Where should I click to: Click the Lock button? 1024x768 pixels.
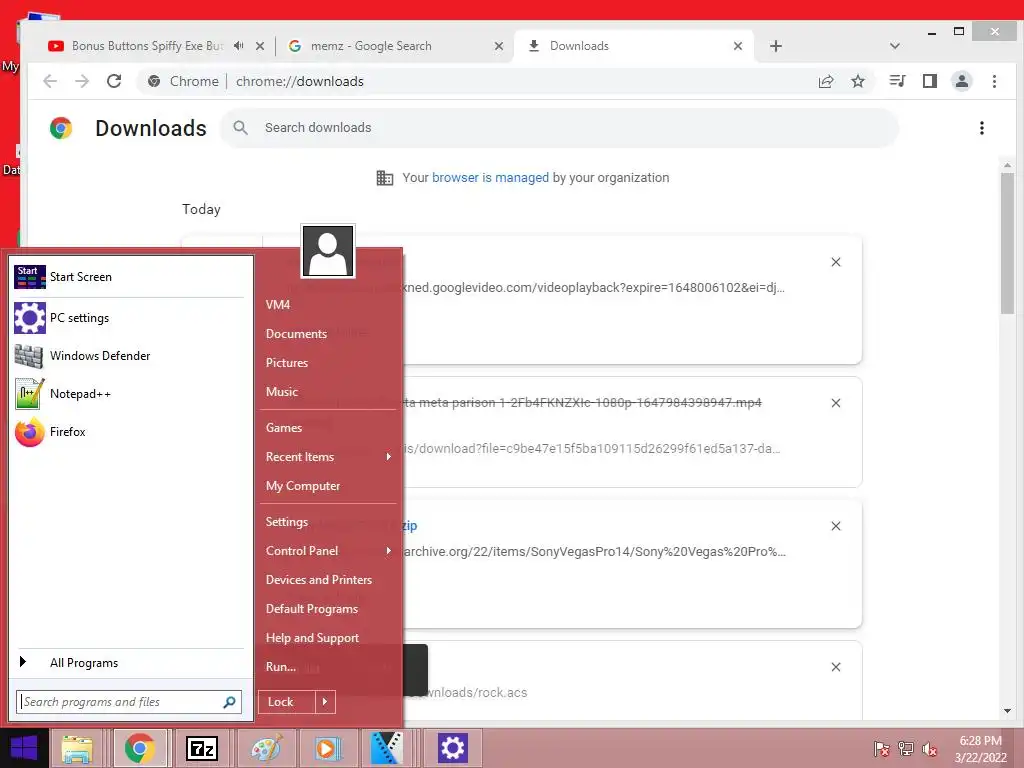tap(287, 702)
